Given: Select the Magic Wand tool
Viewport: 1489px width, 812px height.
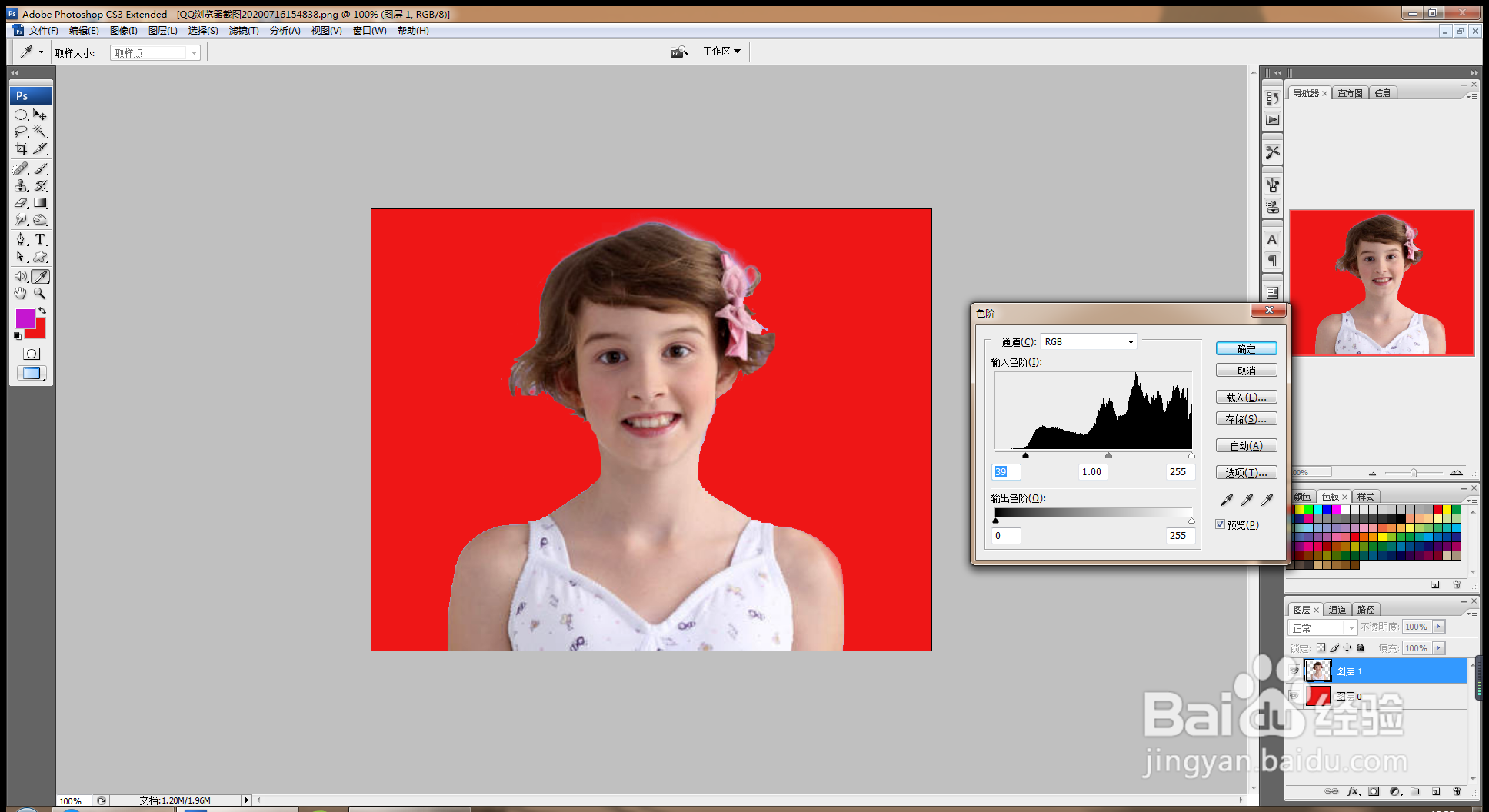Looking at the screenshot, I should 41,131.
